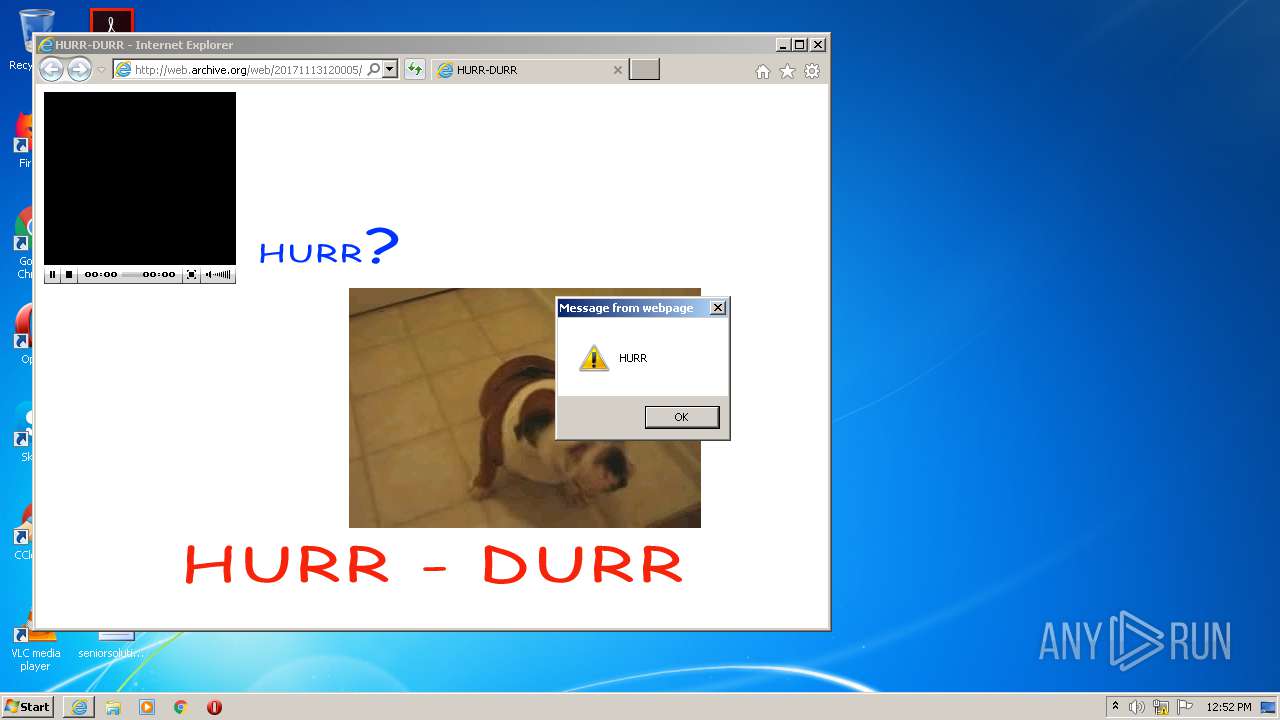Minimize the Internet Explorer window
Image resolution: width=1280 pixels, height=720 pixels.
pyautogui.click(x=782, y=45)
